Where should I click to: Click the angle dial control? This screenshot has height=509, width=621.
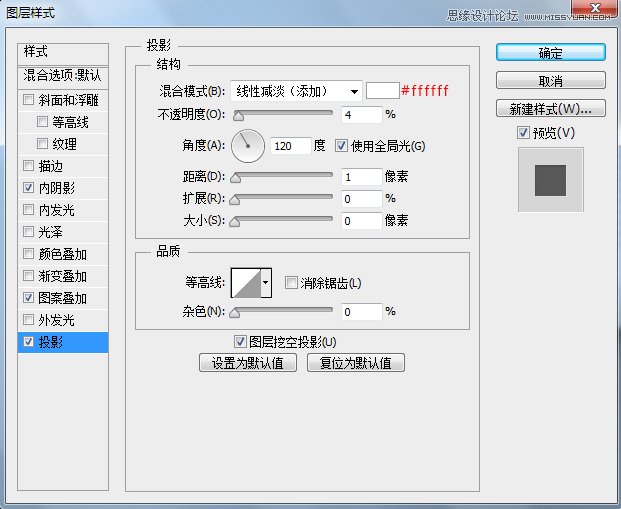coord(248,146)
